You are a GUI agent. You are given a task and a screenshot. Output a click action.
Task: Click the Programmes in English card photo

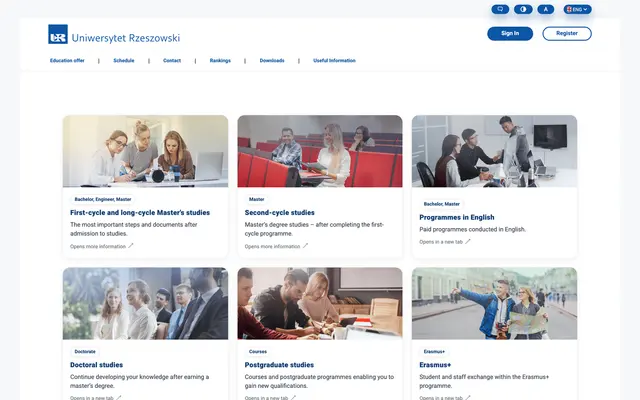[x=494, y=151]
